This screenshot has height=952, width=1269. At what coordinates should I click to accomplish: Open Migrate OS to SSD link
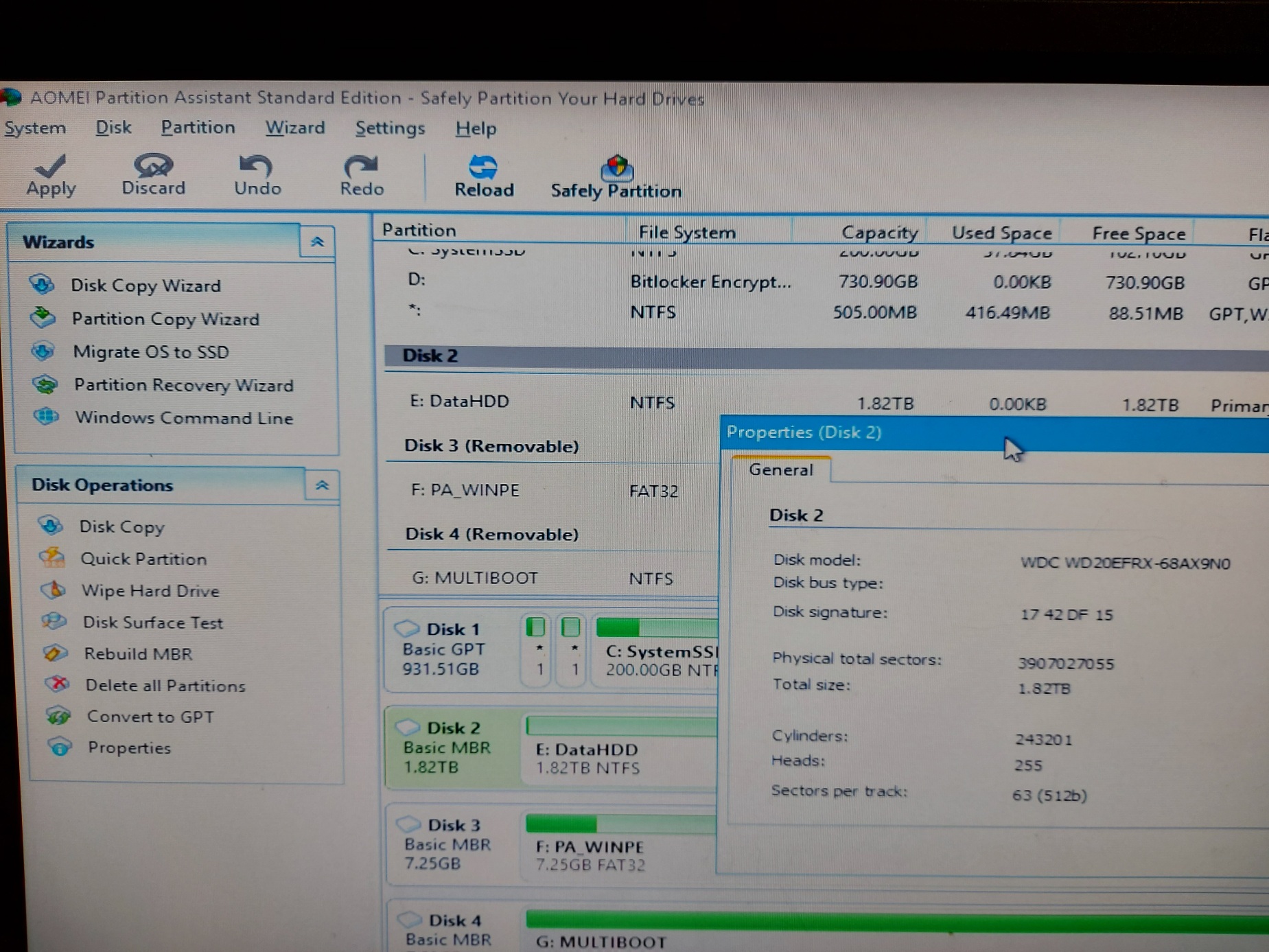151,351
